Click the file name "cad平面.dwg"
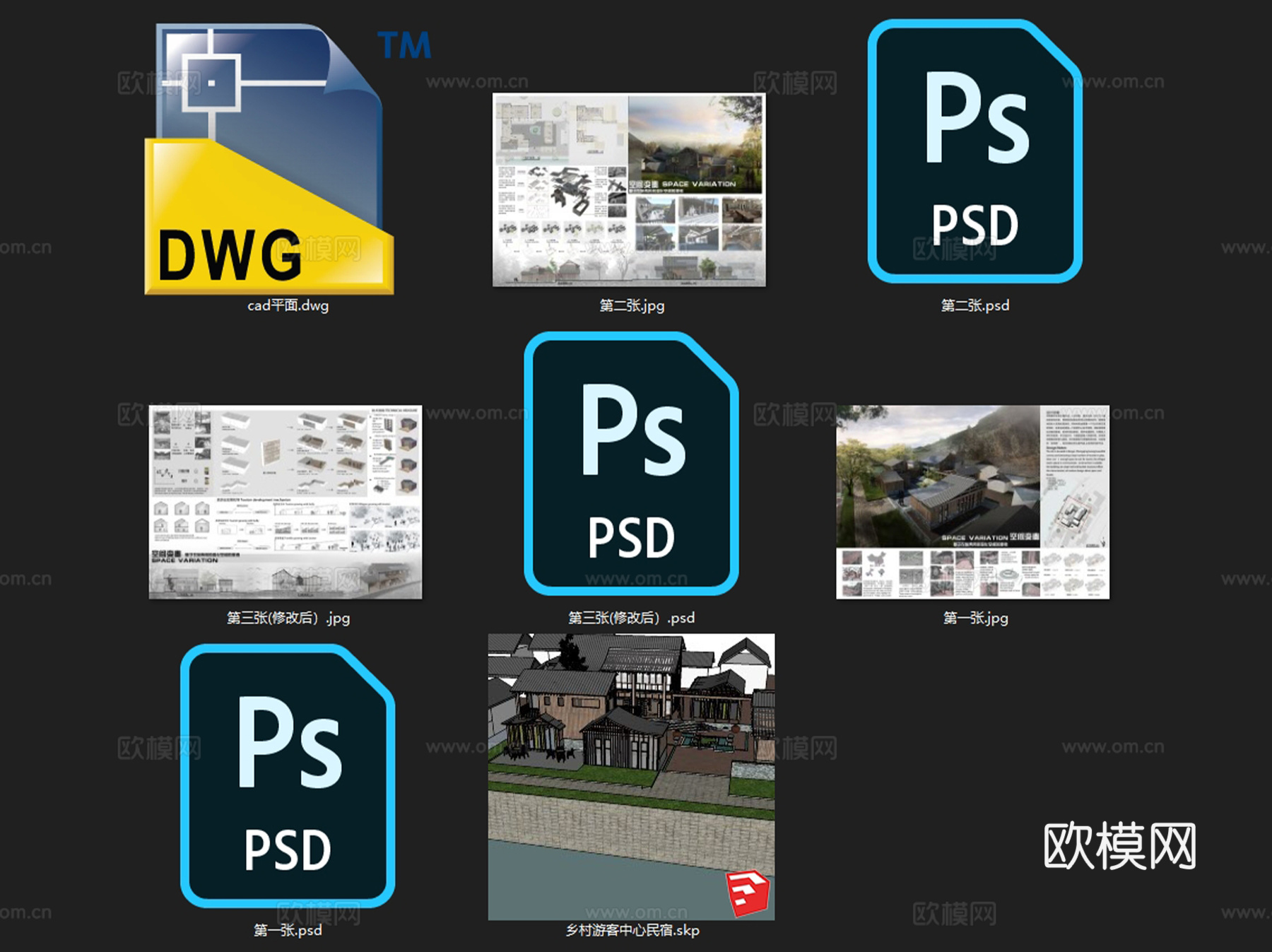The image size is (1272, 952). pos(288,305)
